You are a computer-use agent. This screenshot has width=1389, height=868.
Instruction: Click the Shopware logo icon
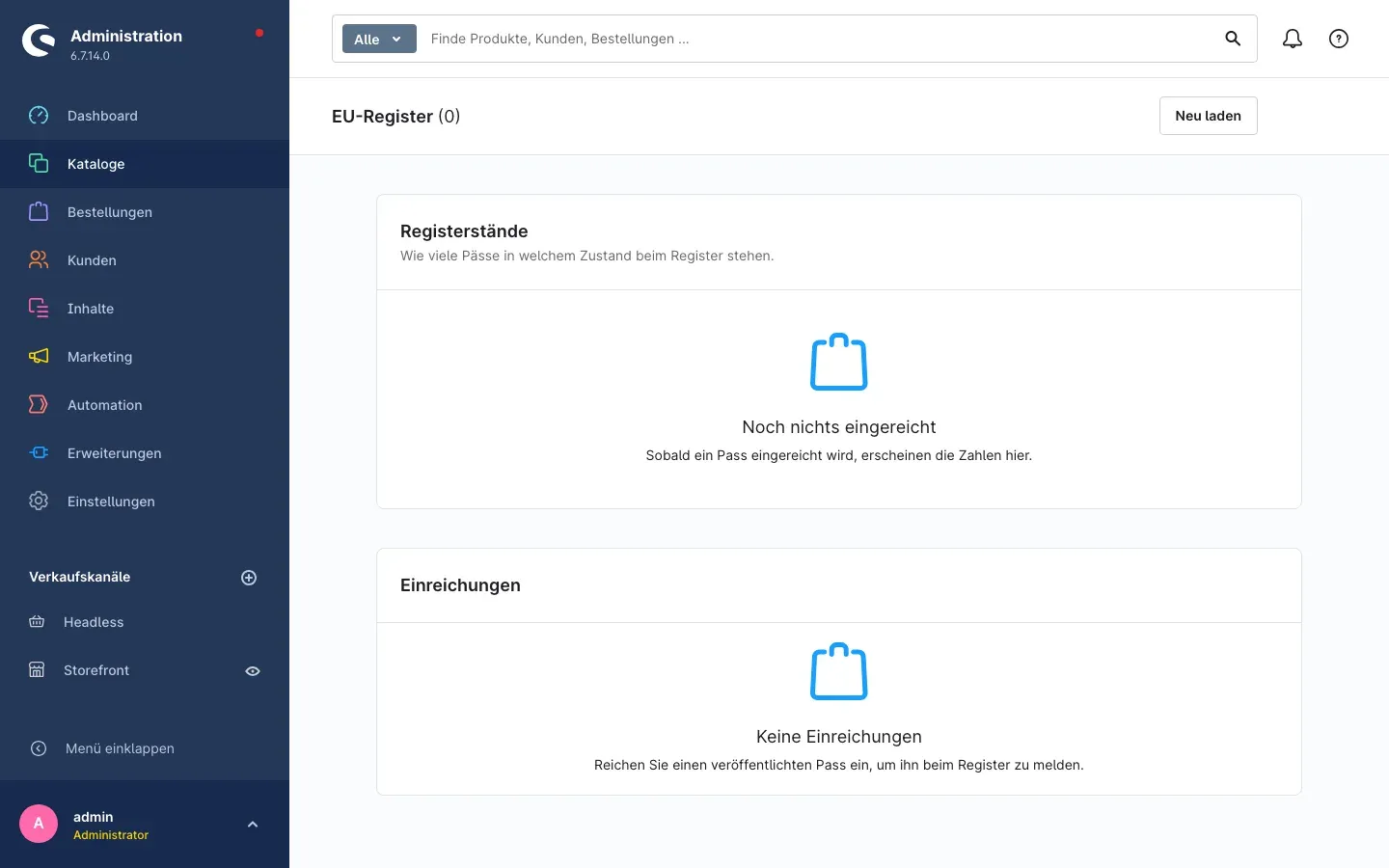click(x=39, y=41)
